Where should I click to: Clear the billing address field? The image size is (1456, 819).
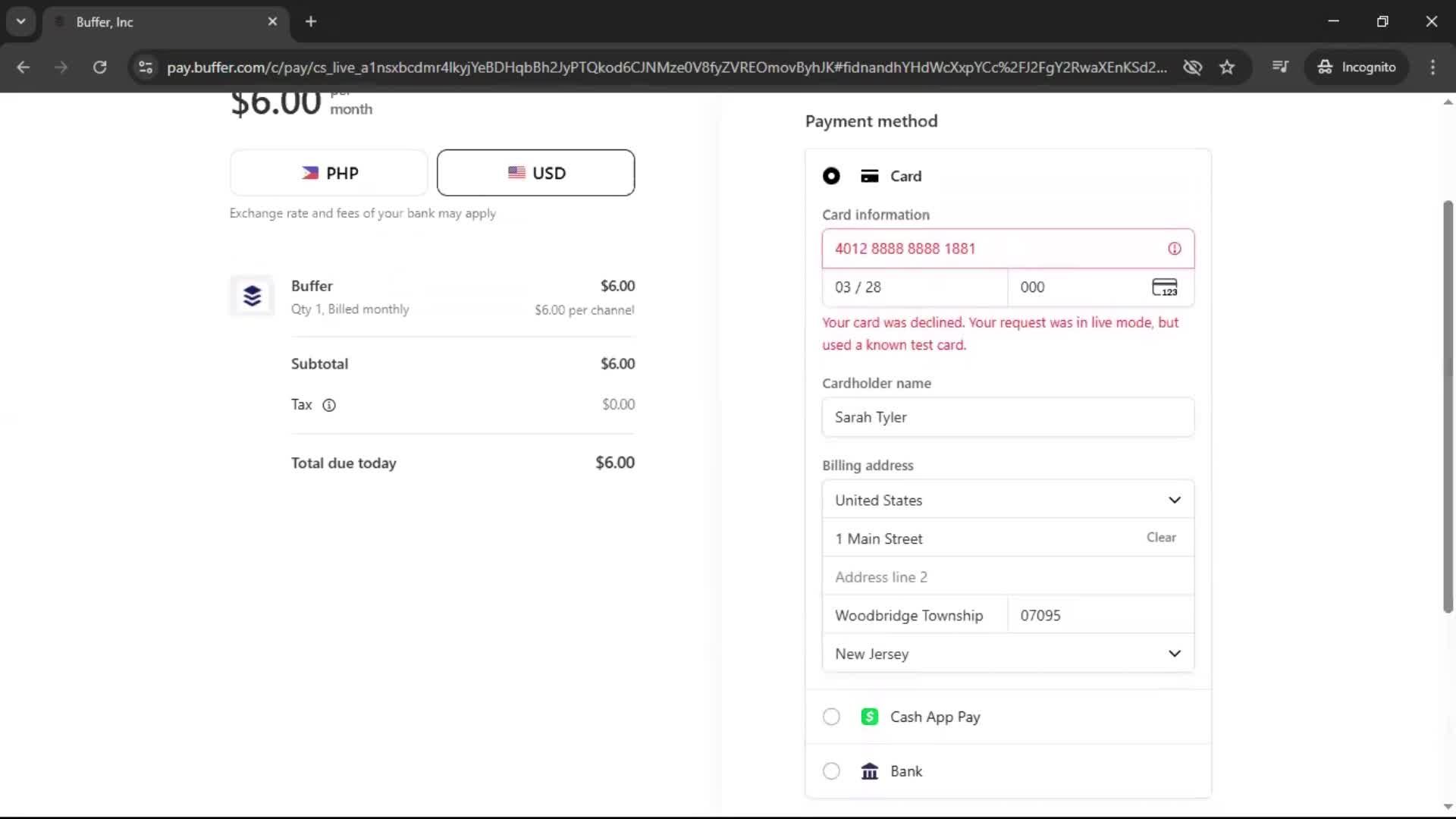click(1161, 538)
